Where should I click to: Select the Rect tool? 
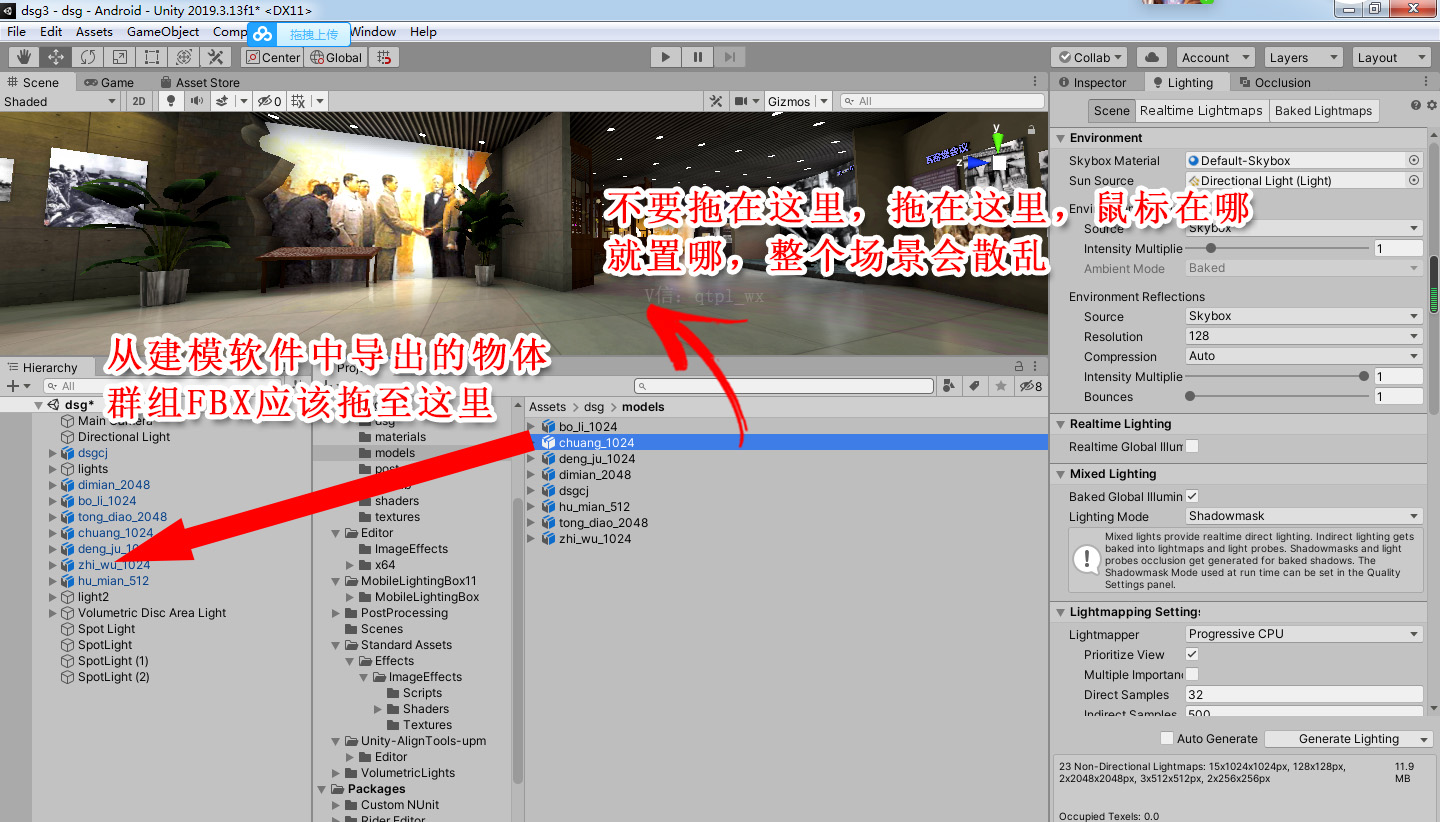pos(152,57)
